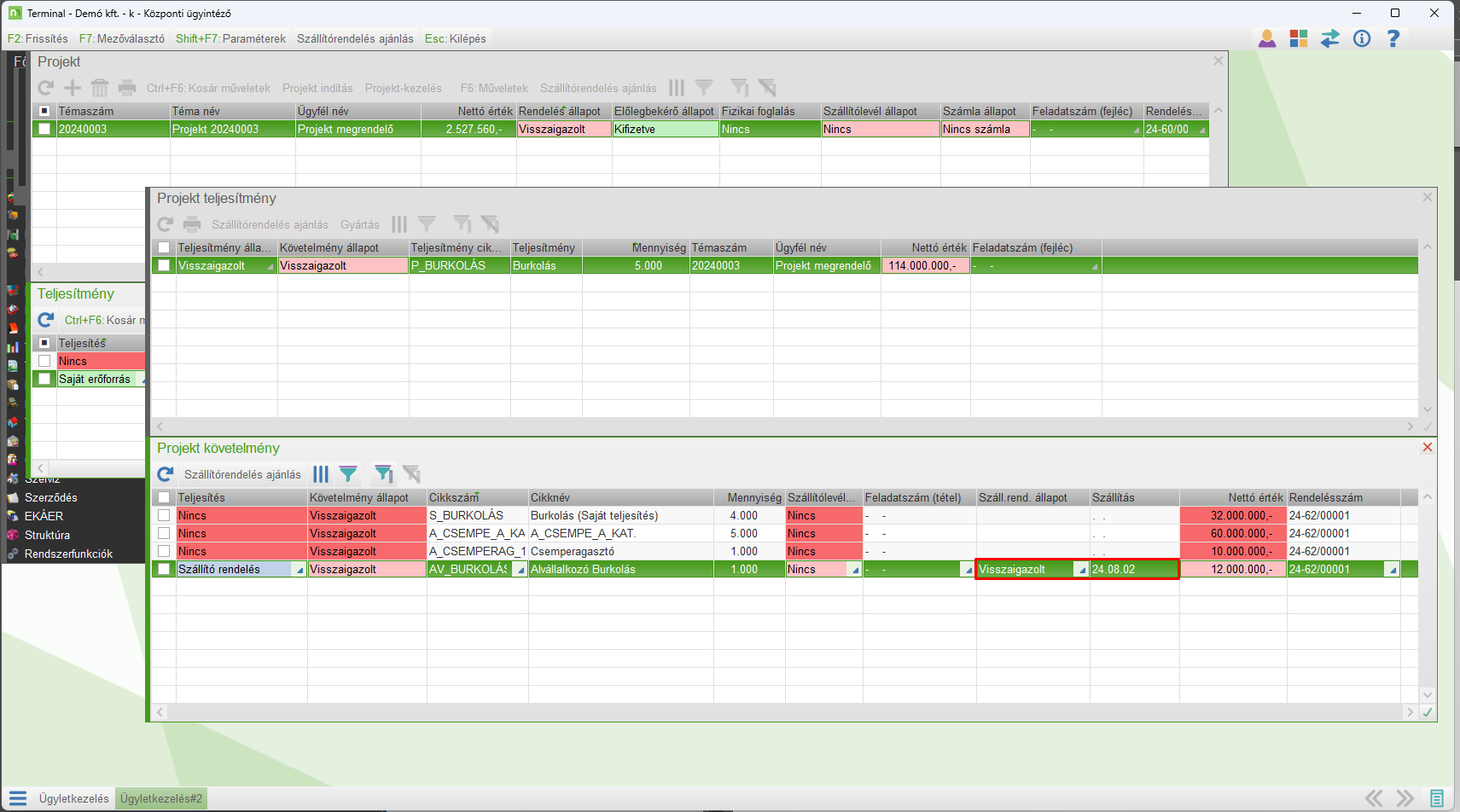Viewport: 1460px width, 812px height.
Task: Open the Szállítólevél dropdown in the Alvállalkozó Burkolás row
Action: click(x=854, y=570)
